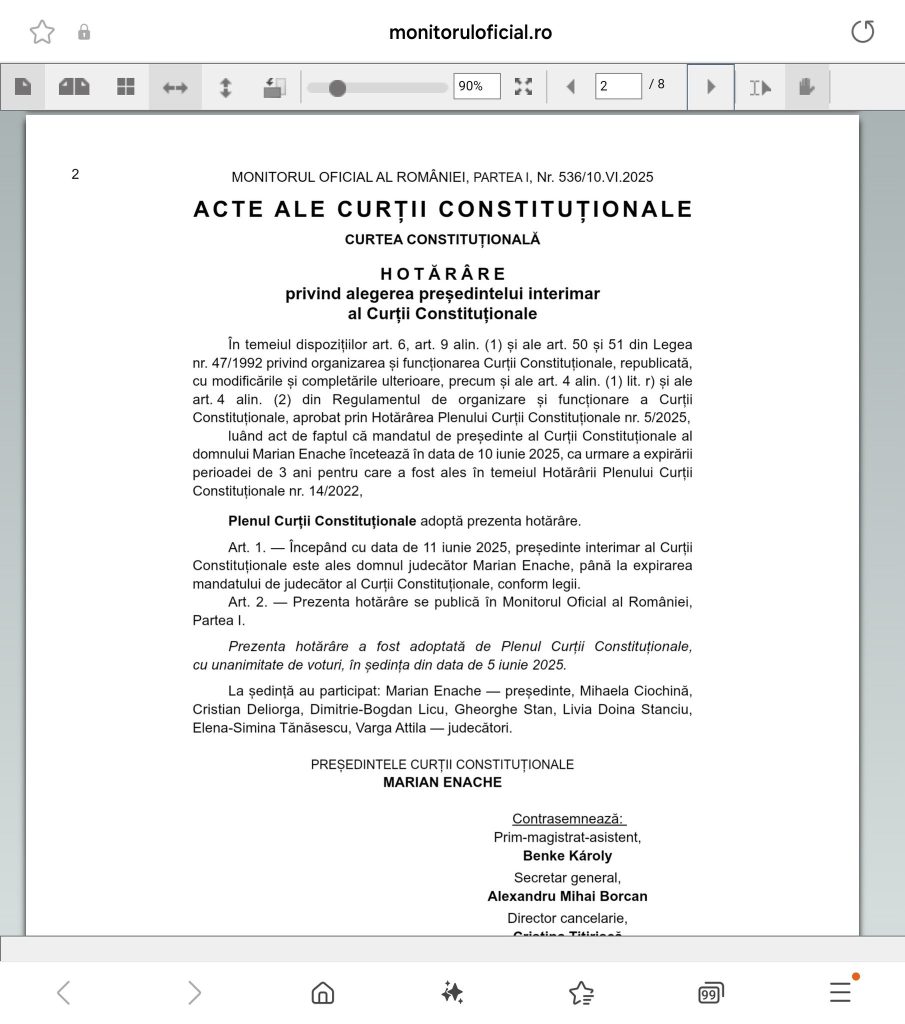
Task: Activate the text selection tool
Action: (760, 87)
